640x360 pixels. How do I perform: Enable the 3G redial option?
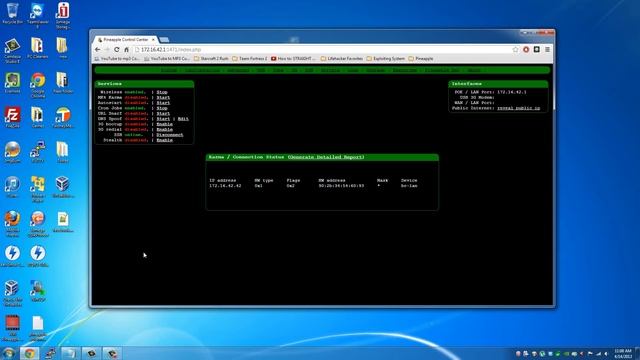click(164, 129)
